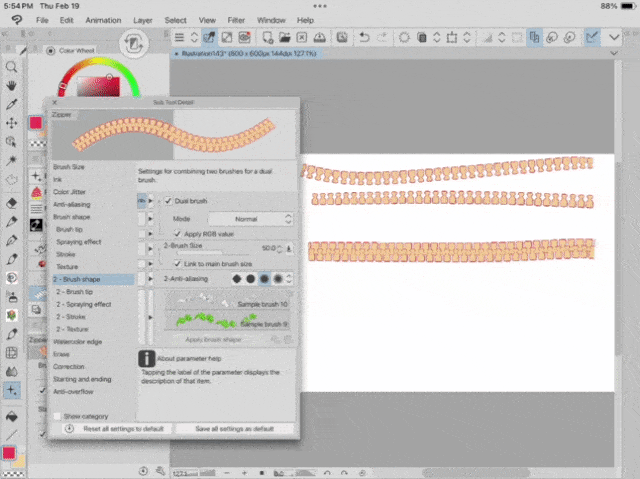Open the Filter menu
This screenshot has height=479, width=640.
pyautogui.click(x=236, y=20)
